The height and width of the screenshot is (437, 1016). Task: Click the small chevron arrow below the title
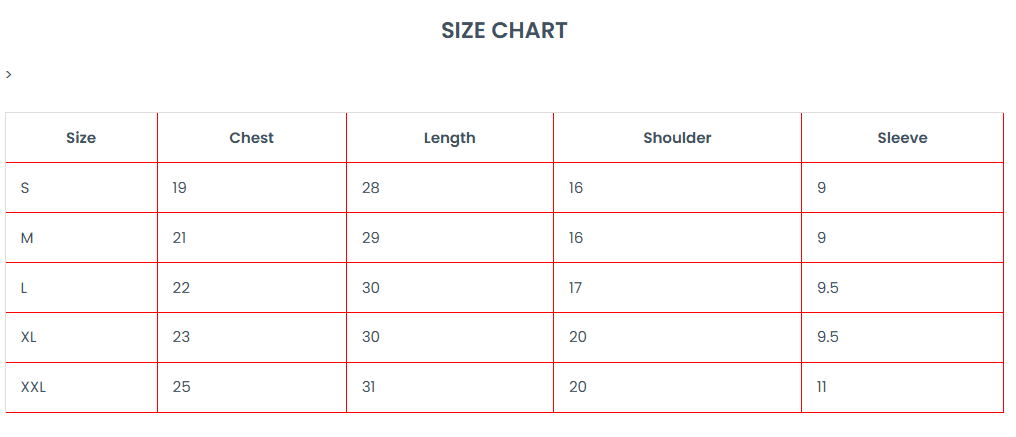(x=9, y=74)
